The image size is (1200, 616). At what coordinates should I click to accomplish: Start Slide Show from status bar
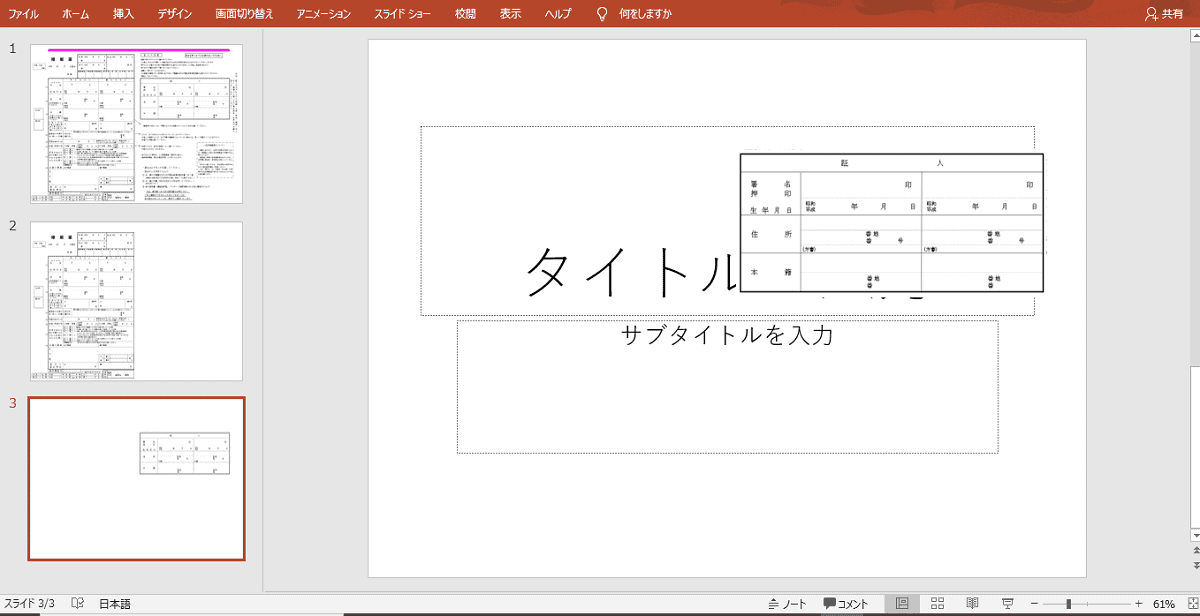[x=1007, y=604]
